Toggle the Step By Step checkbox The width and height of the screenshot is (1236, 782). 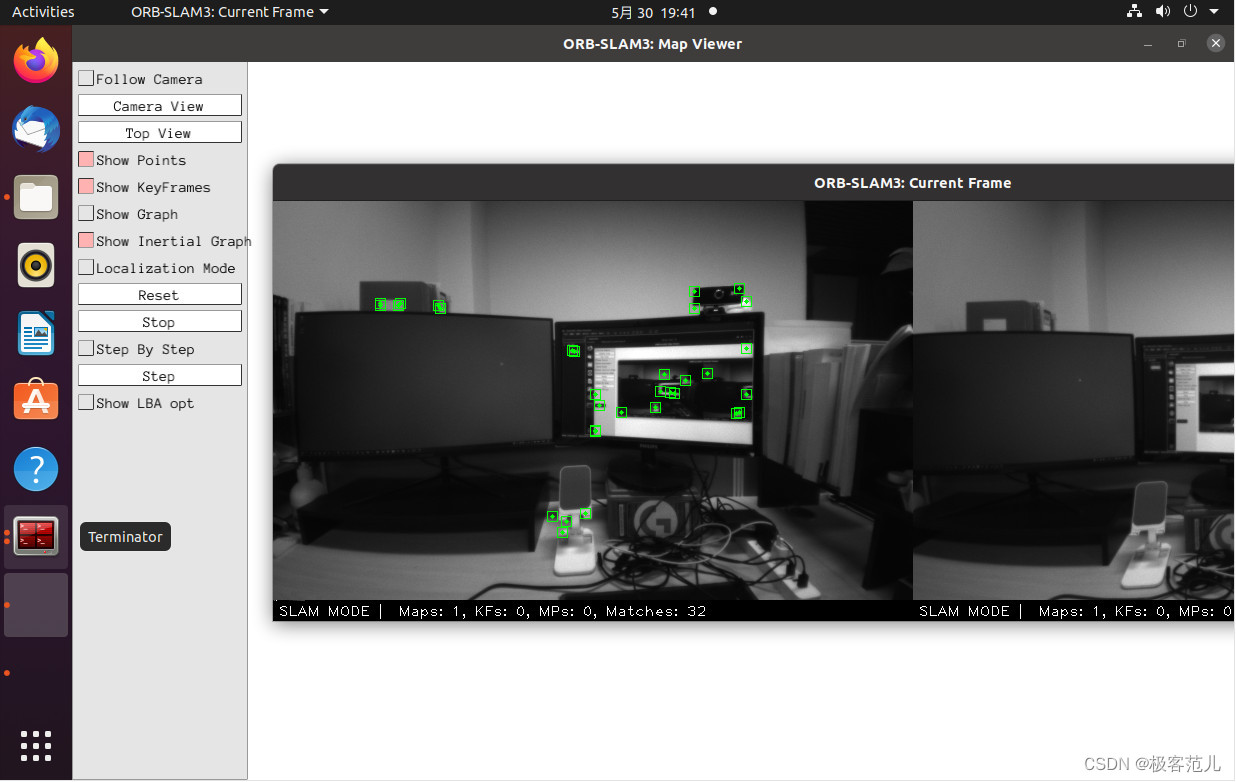86,348
